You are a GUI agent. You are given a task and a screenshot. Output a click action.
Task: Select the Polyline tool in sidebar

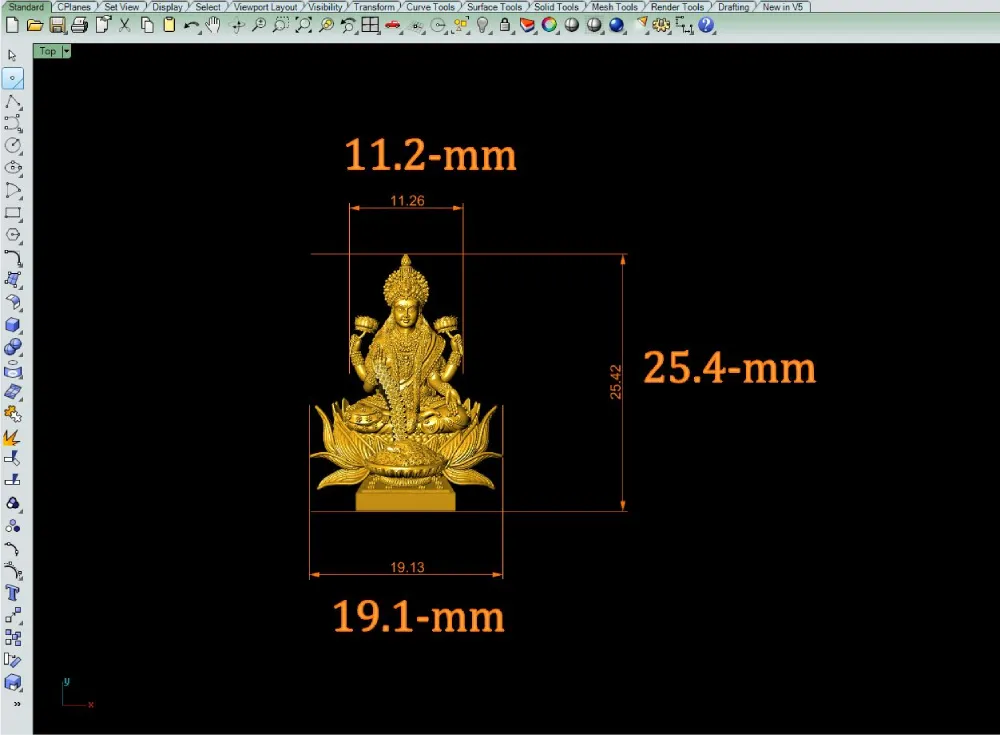13,101
